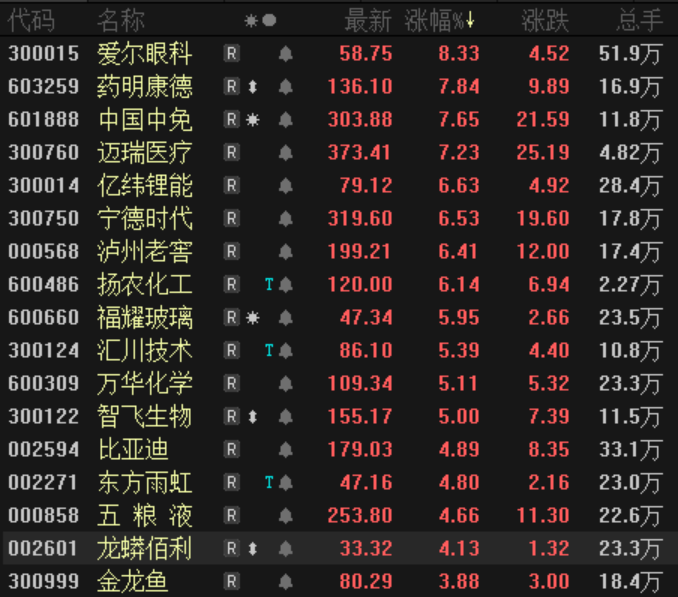Click the R badge on 药明康德 row
This screenshot has width=678, height=597.
(x=232, y=87)
